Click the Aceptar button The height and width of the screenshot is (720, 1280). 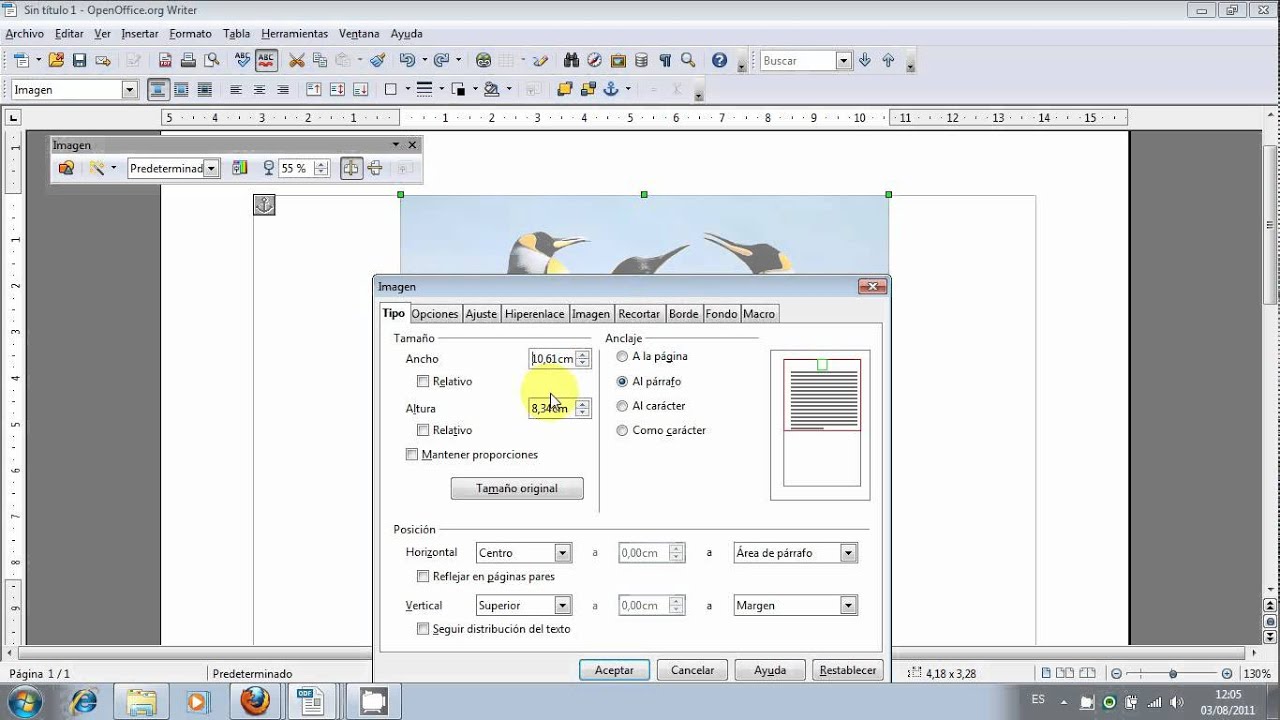click(614, 670)
